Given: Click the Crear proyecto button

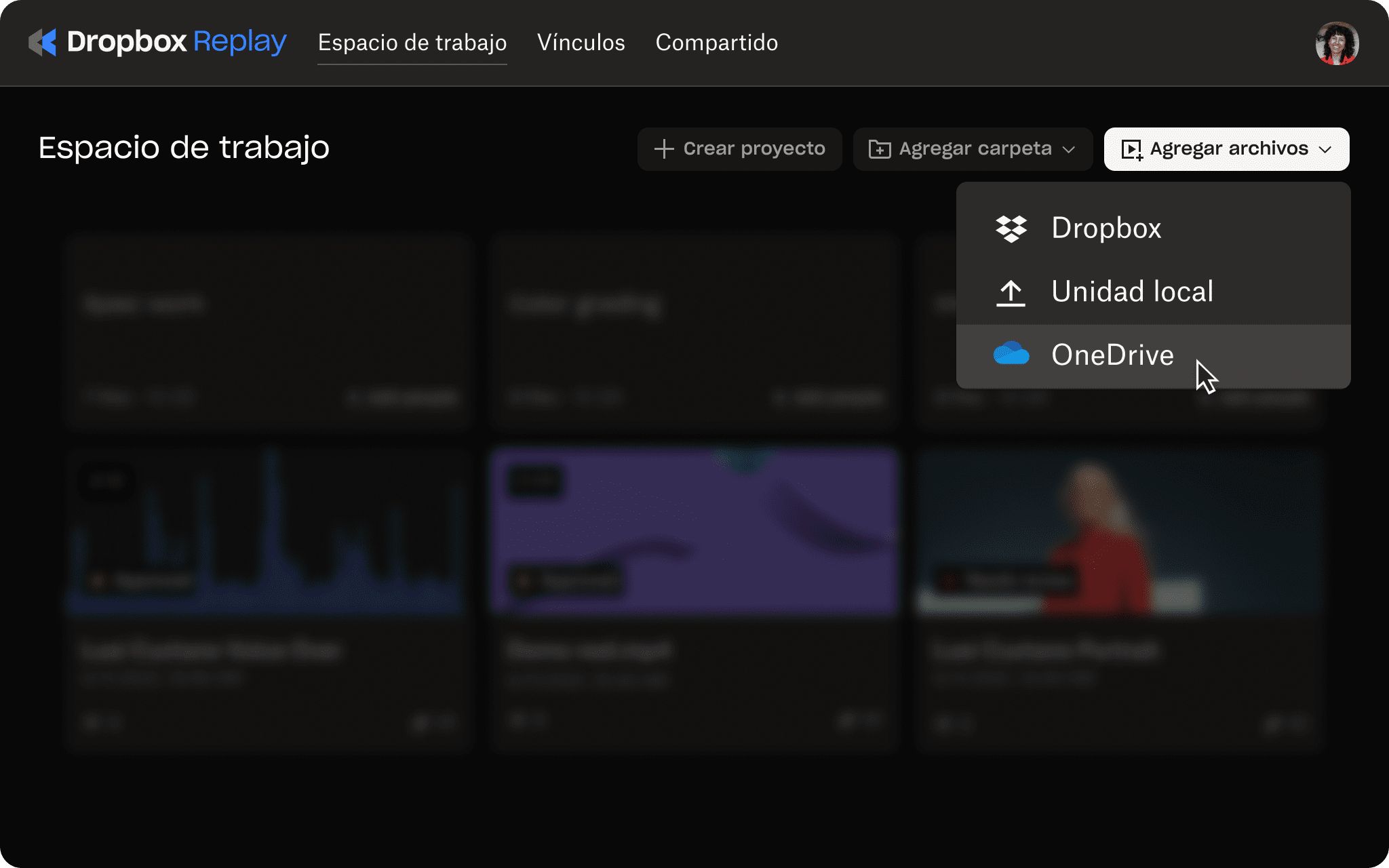Looking at the screenshot, I should point(739,149).
